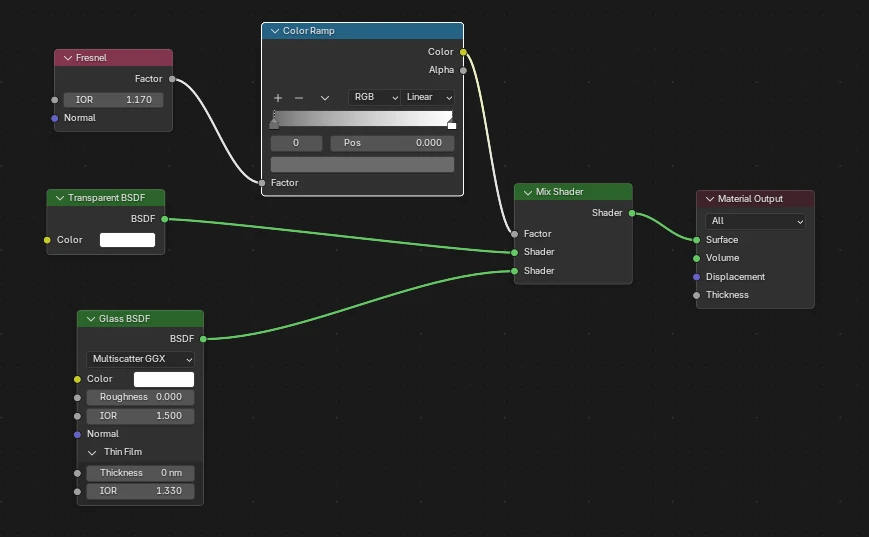Click the minus icon to remove color stop
869x537 pixels.
click(x=298, y=98)
